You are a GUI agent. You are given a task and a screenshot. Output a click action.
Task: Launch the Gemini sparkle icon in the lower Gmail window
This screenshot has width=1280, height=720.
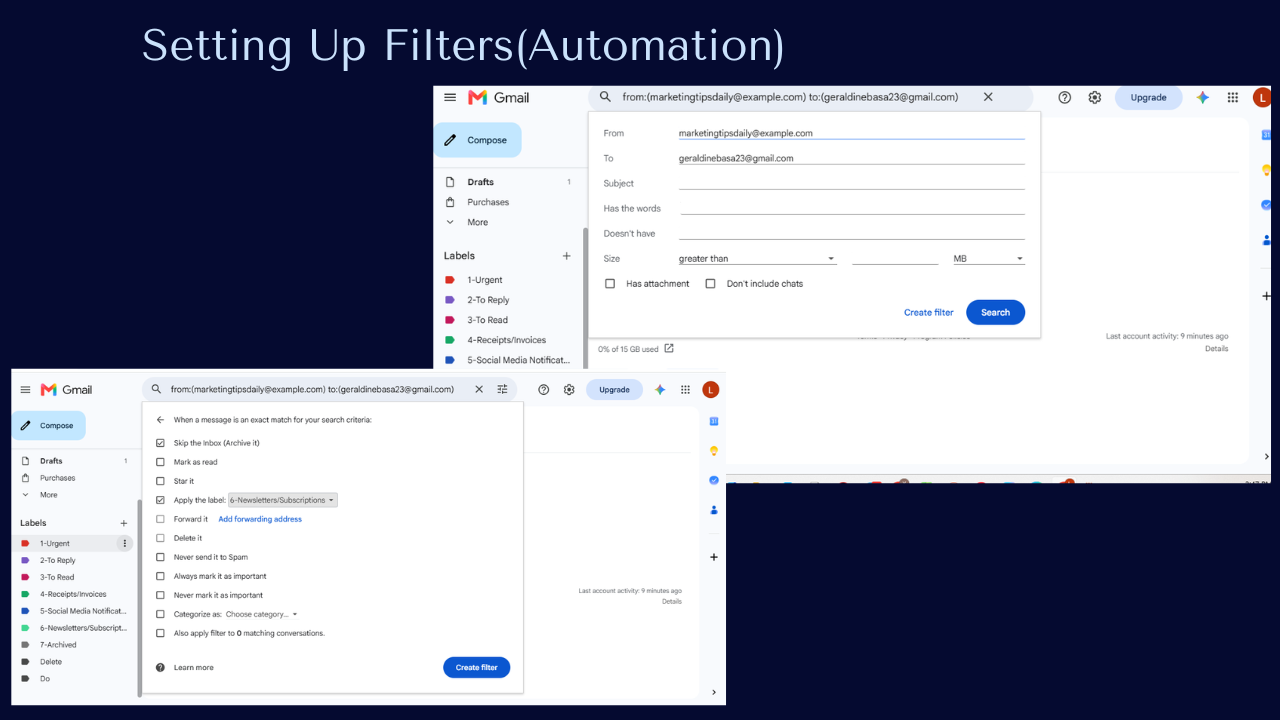(660, 389)
